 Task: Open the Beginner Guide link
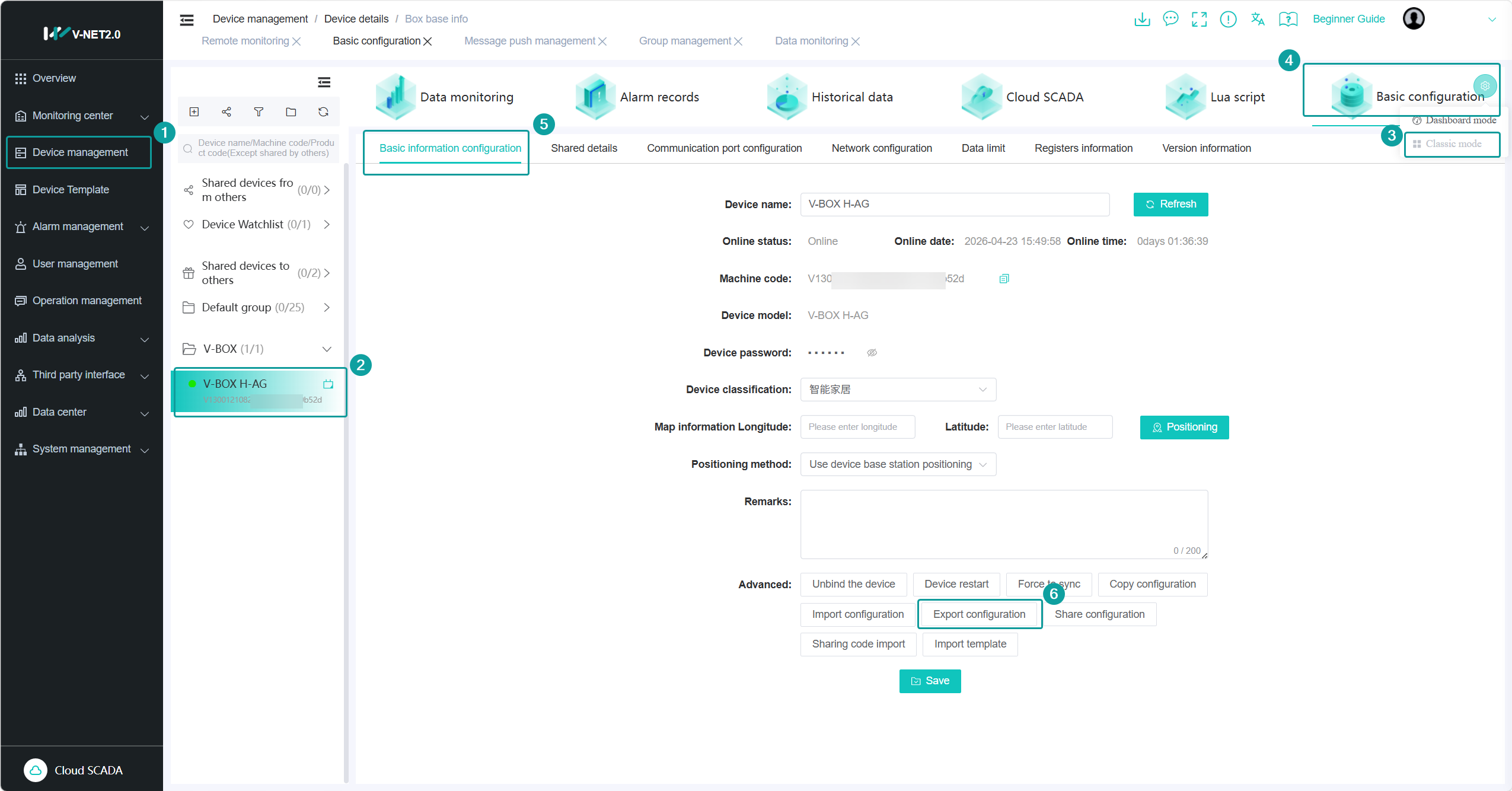1348,19
